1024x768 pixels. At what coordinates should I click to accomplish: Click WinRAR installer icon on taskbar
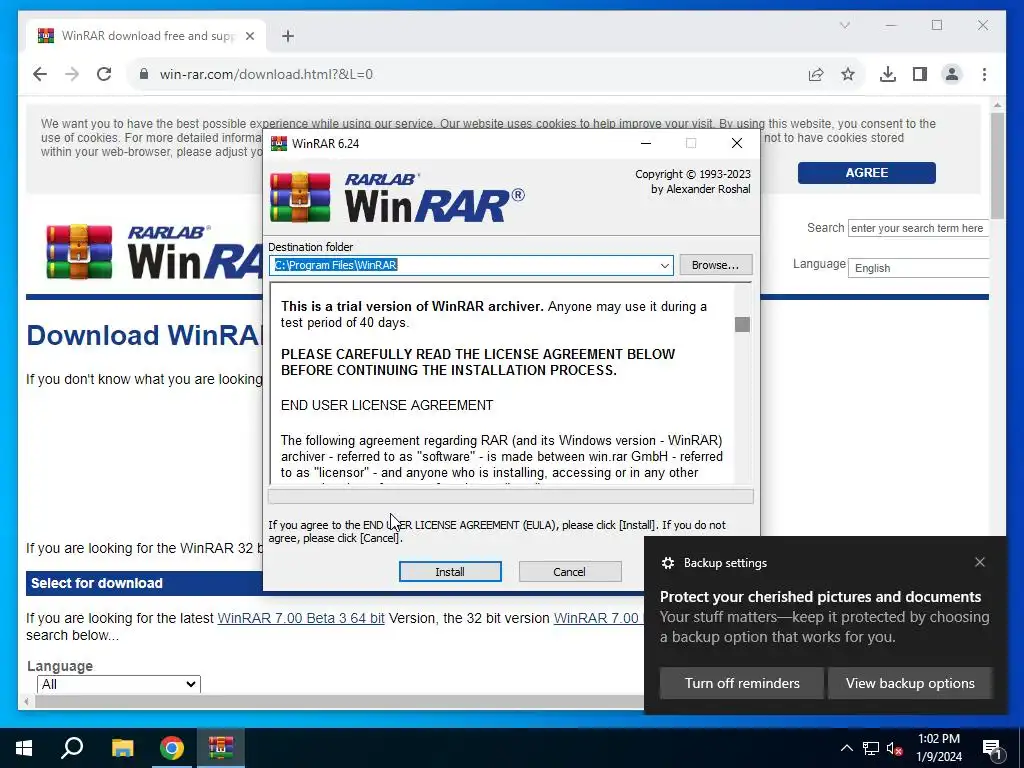point(221,748)
